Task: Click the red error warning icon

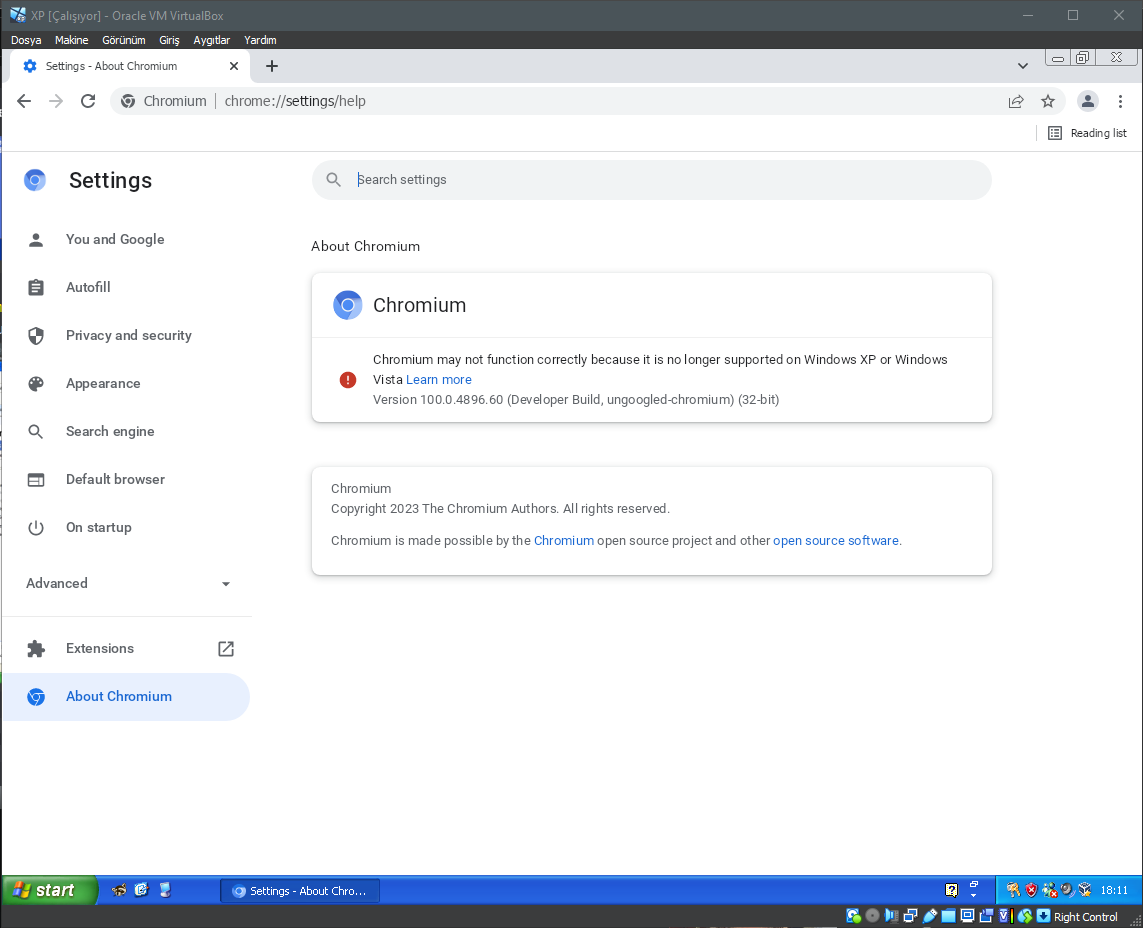Action: [348, 380]
